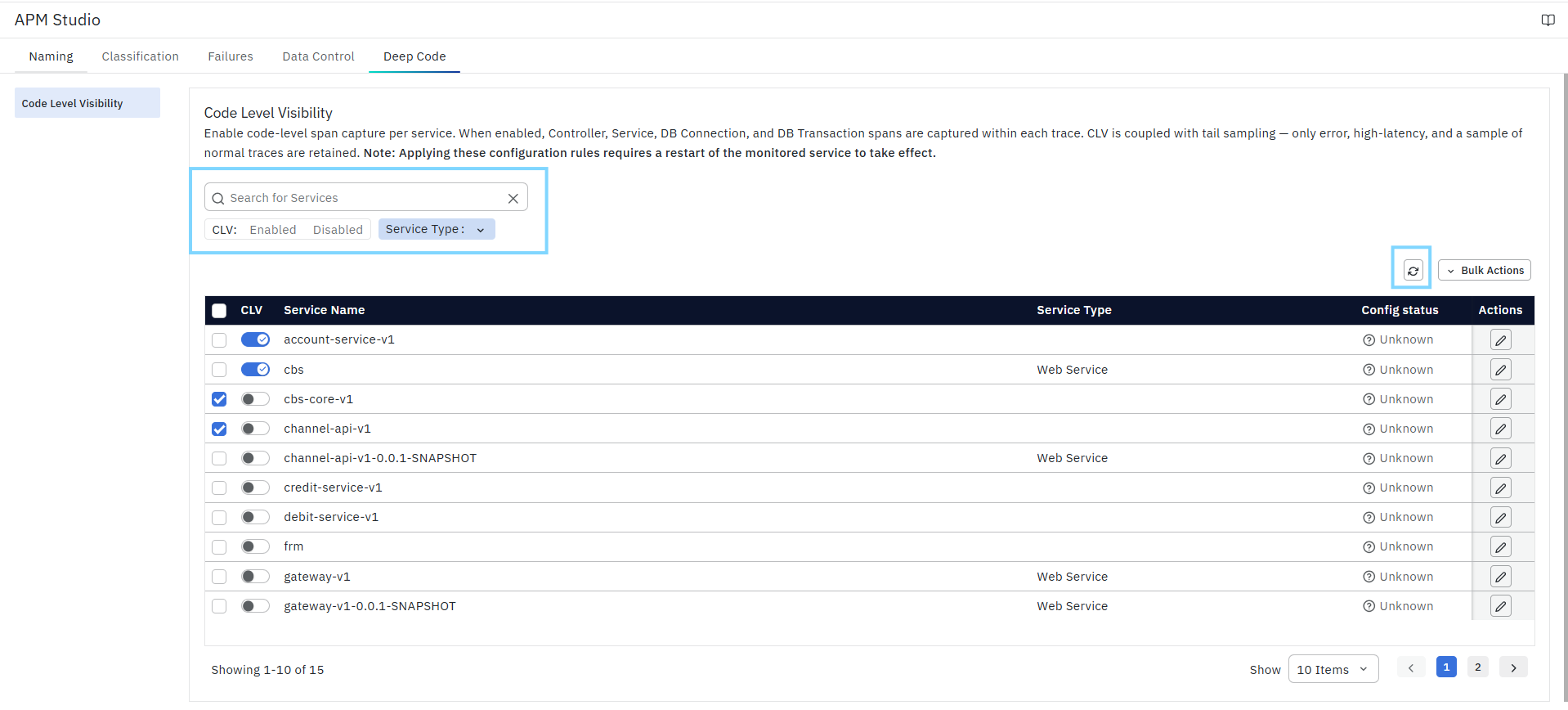
Task: Enable CLV toggle for debit-service-v1
Action: pos(255,517)
